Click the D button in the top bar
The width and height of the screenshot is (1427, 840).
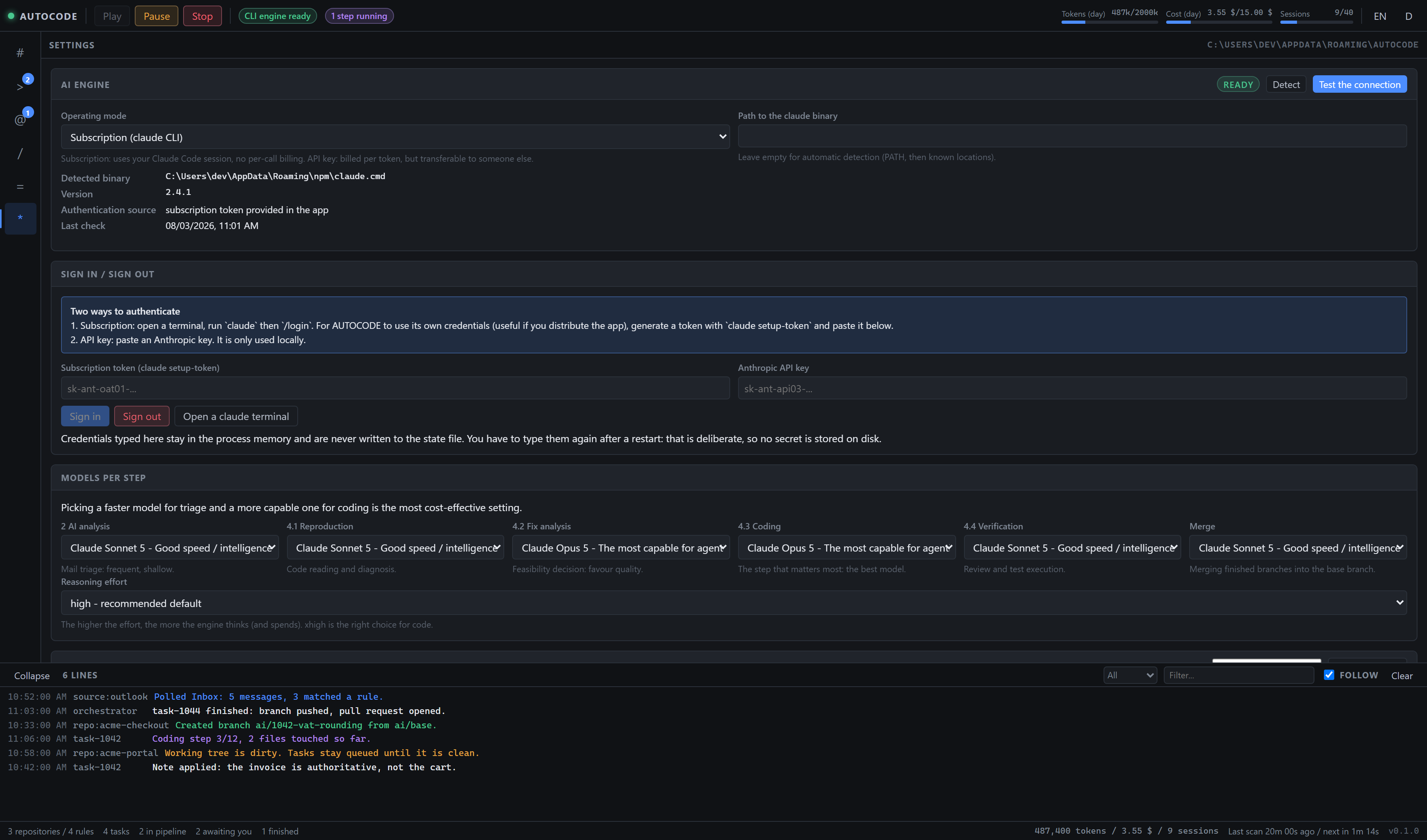click(1408, 16)
